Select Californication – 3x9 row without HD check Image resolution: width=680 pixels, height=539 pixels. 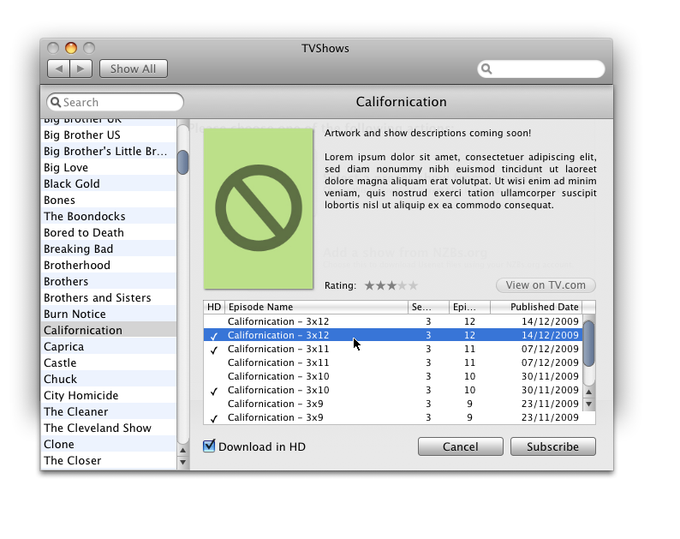(393, 404)
